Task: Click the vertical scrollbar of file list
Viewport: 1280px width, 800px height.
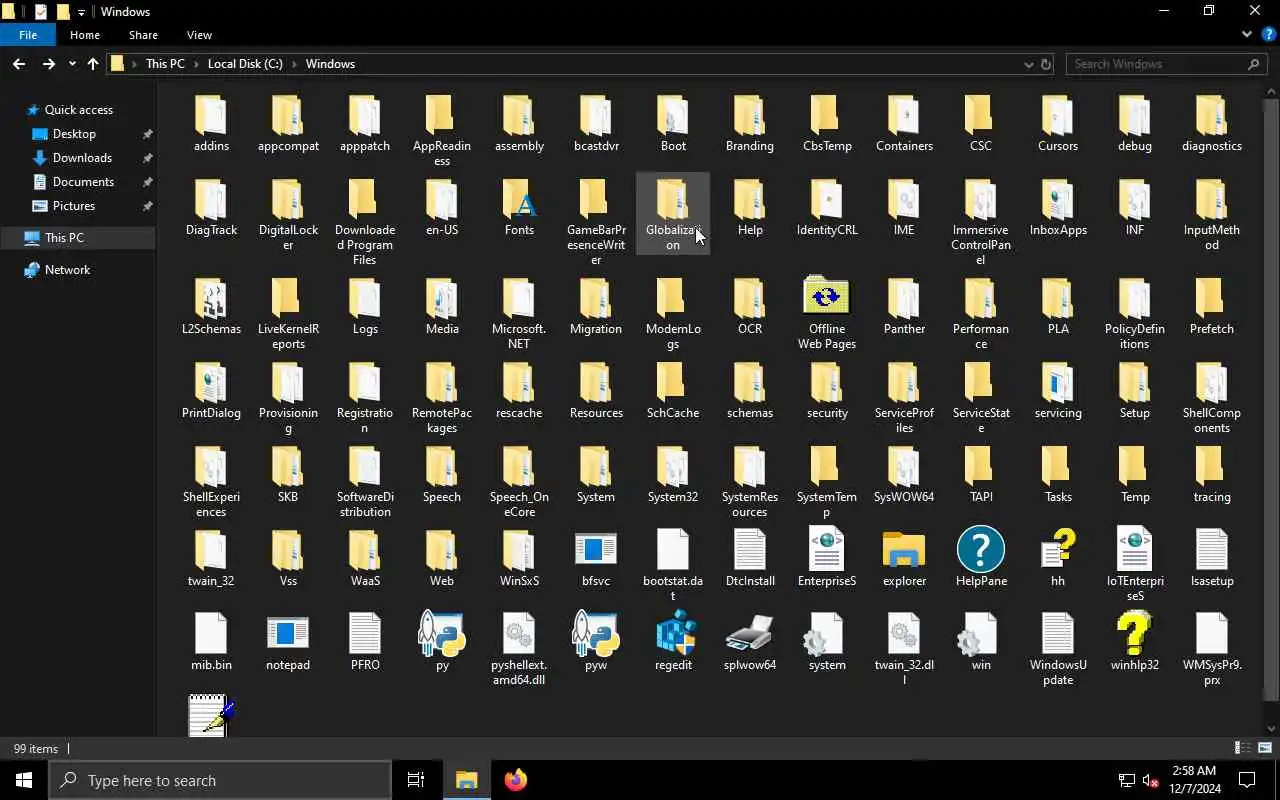Action: coord(1271,399)
